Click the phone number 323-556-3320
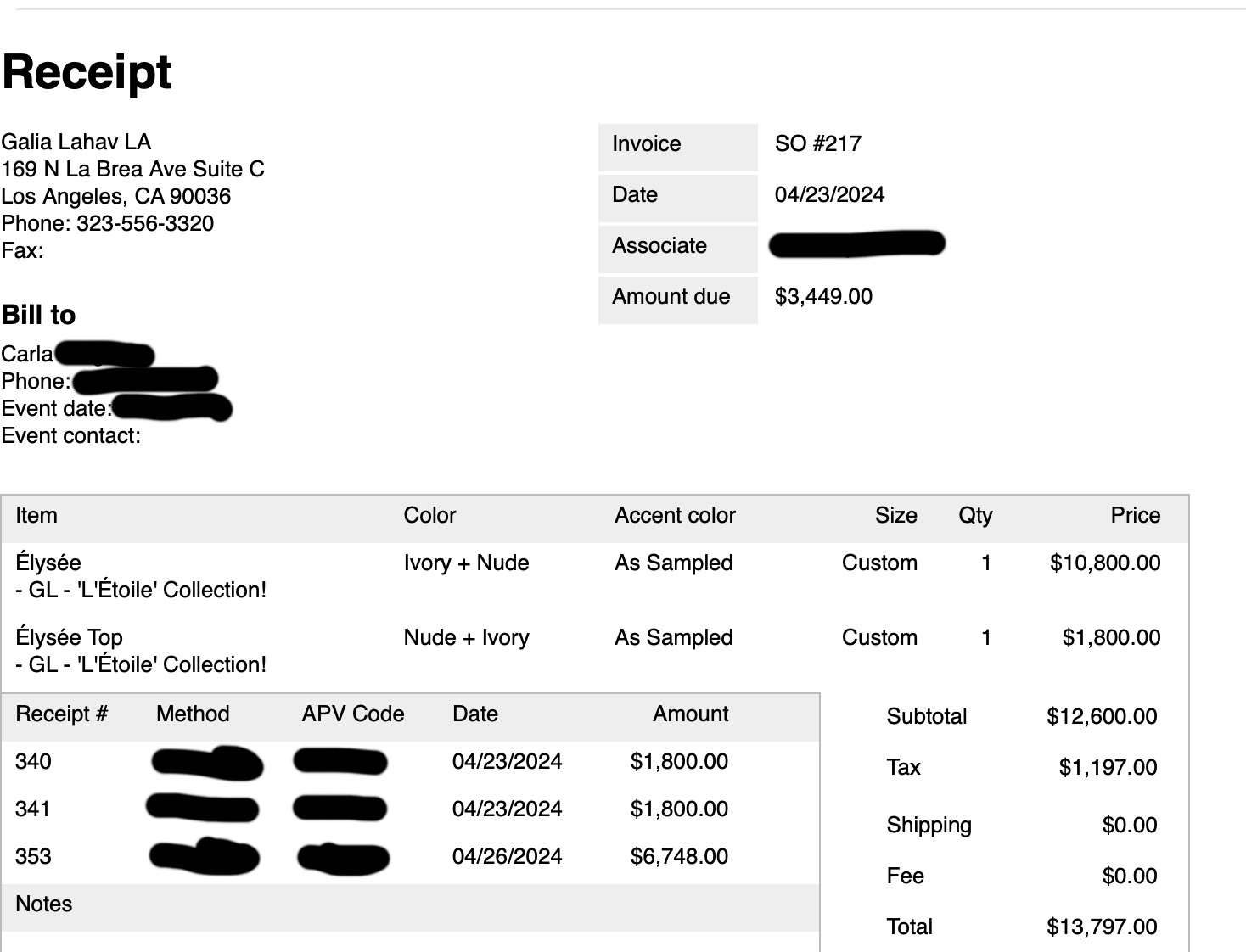Image resolution: width=1246 pixels, height=952 pixels. pyautogui.click(x=145, y=223)
